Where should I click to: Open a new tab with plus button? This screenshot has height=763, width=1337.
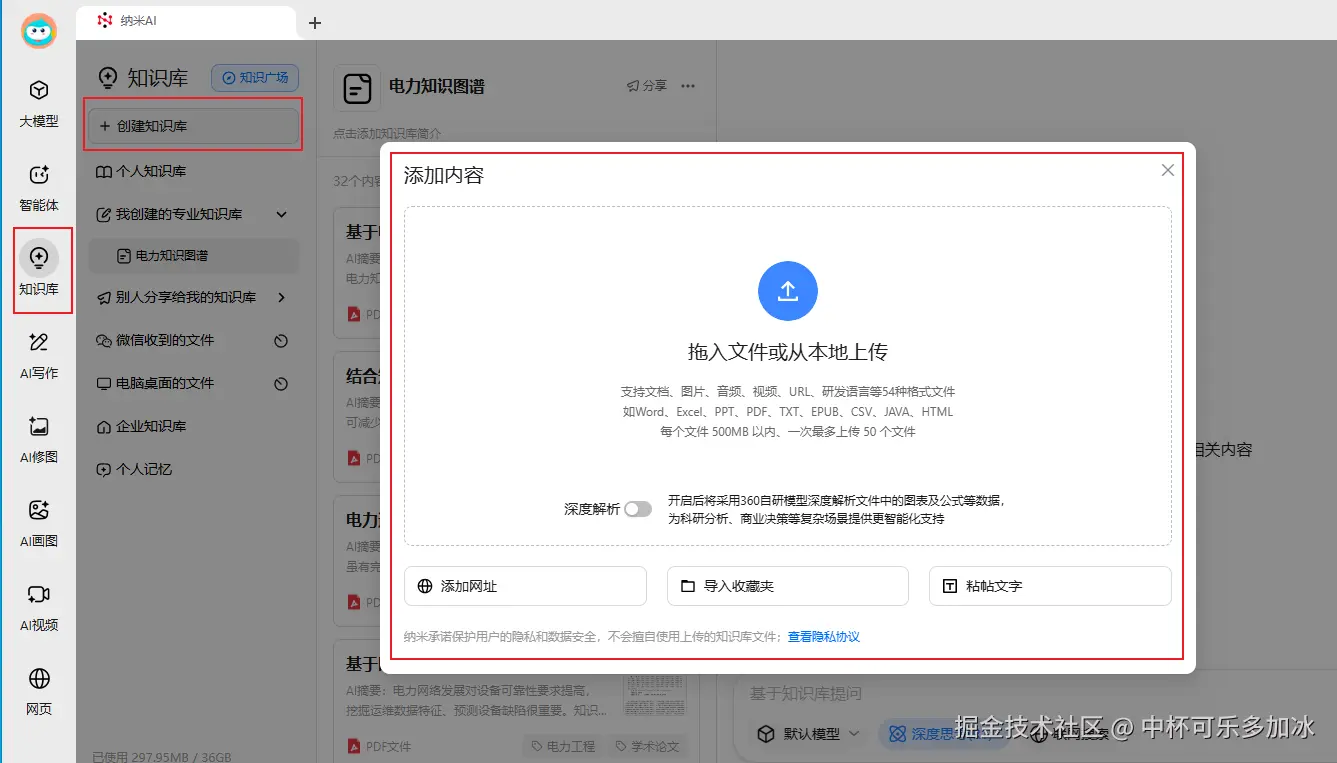pos(315,22)
